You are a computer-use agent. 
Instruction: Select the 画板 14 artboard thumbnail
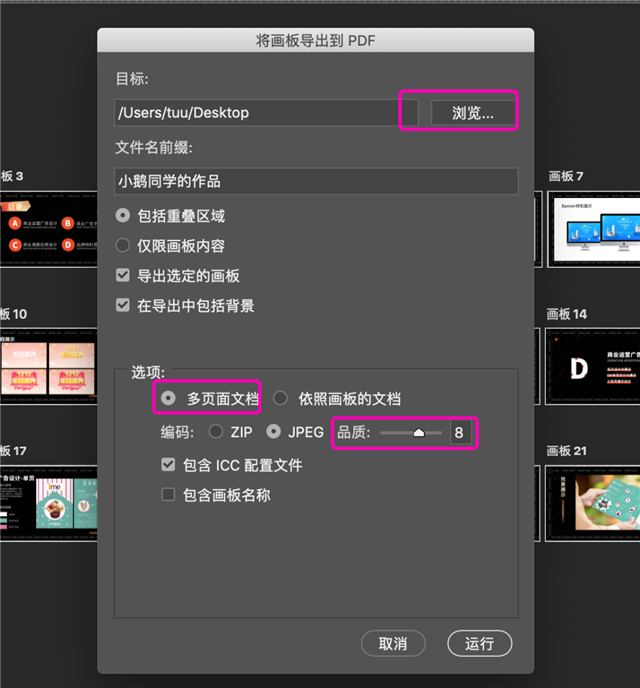[592, 366]
